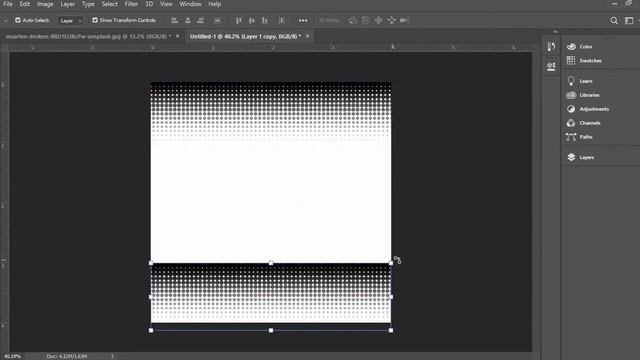Open the Properties panel icon
Screen dimensions: 640x360
coord(551,66)
